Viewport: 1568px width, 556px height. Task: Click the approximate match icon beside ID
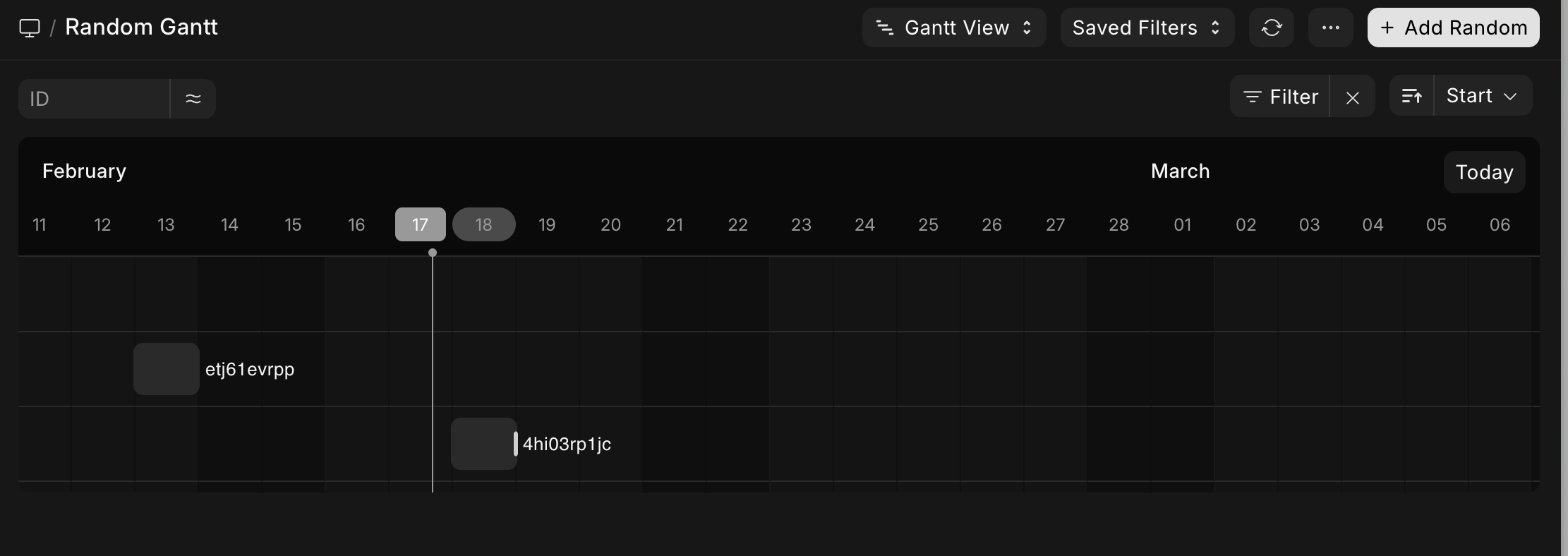click(x=193, y=98)
